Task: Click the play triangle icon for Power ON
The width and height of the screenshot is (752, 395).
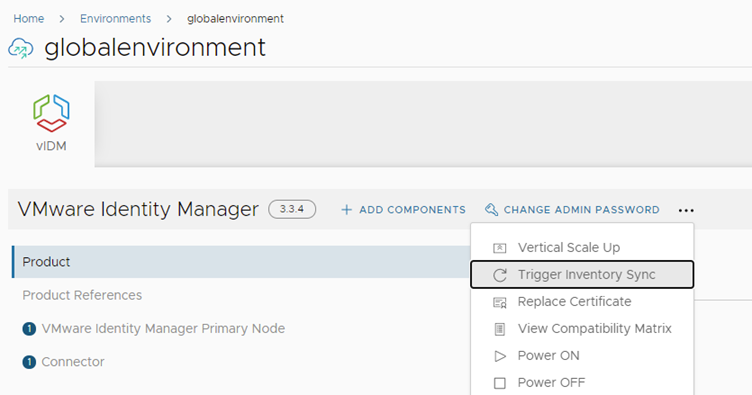Action: point(500,356)
